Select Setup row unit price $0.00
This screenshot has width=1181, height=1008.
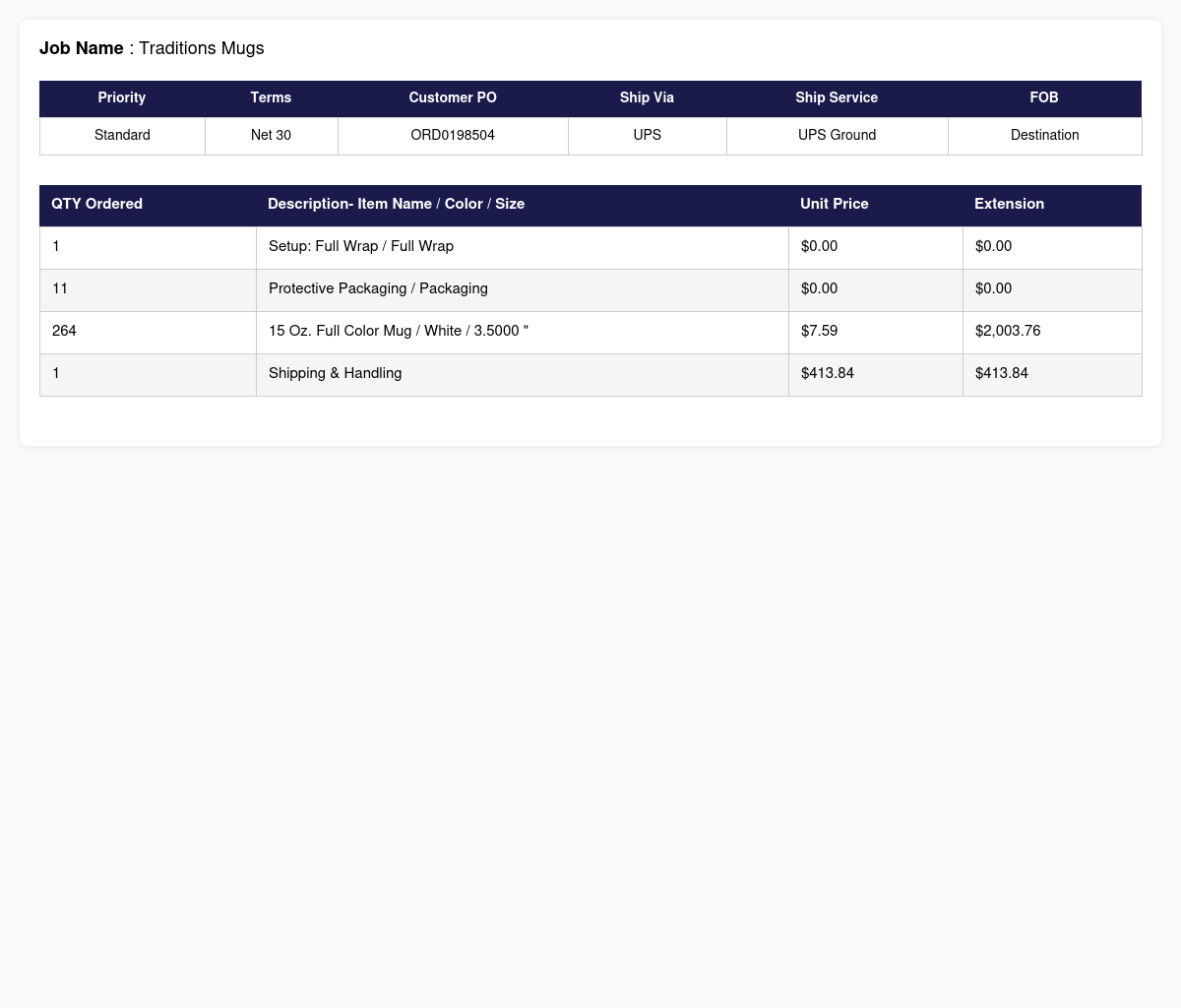point(876,247)
